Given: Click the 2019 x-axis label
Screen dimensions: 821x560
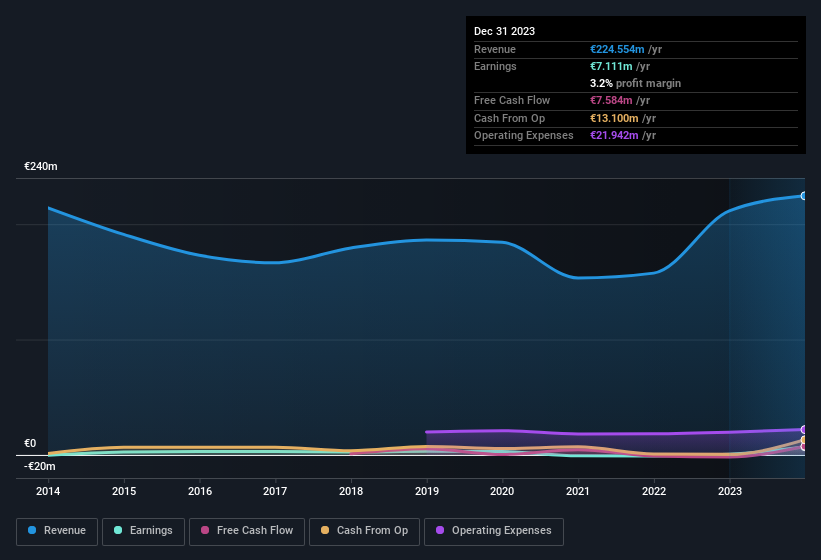Looking at the screenshot, I should 427,491.
